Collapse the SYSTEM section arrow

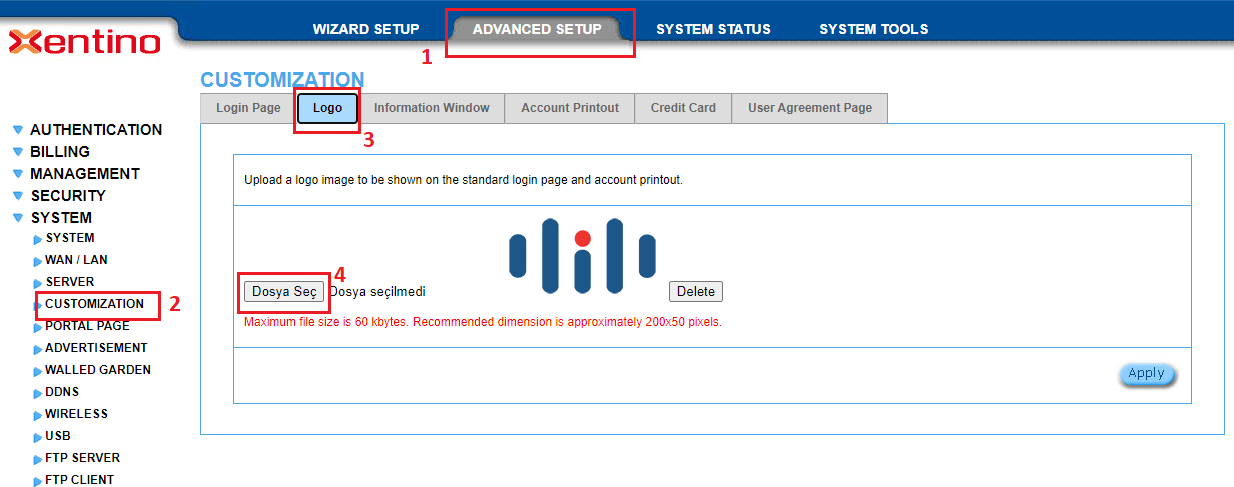coord(18,218)
